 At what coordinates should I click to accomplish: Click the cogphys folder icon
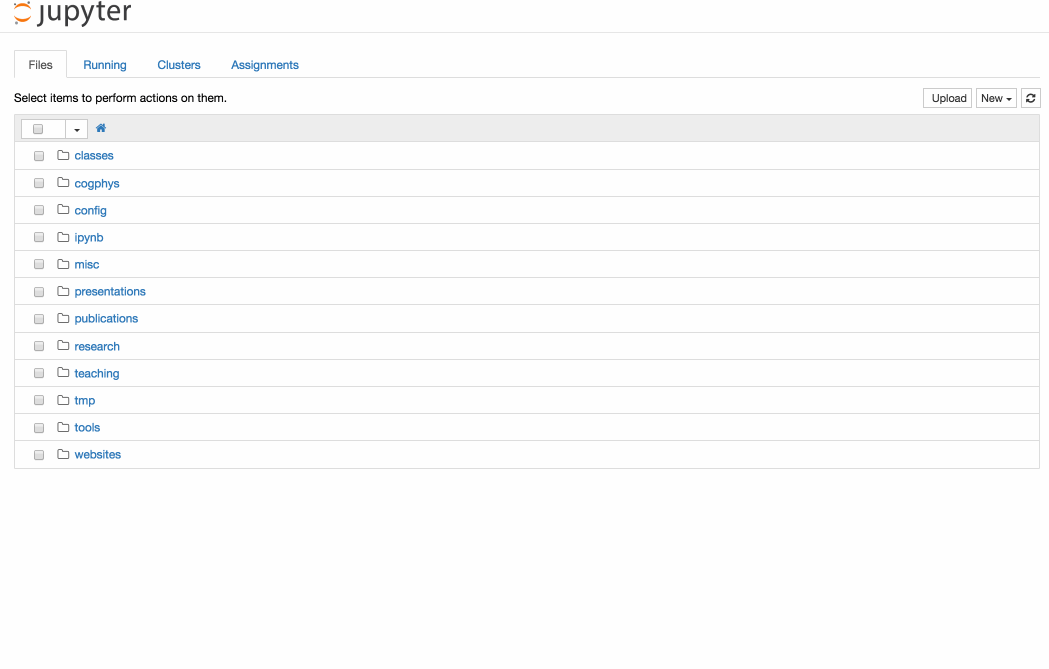click(x=63, y=183)
